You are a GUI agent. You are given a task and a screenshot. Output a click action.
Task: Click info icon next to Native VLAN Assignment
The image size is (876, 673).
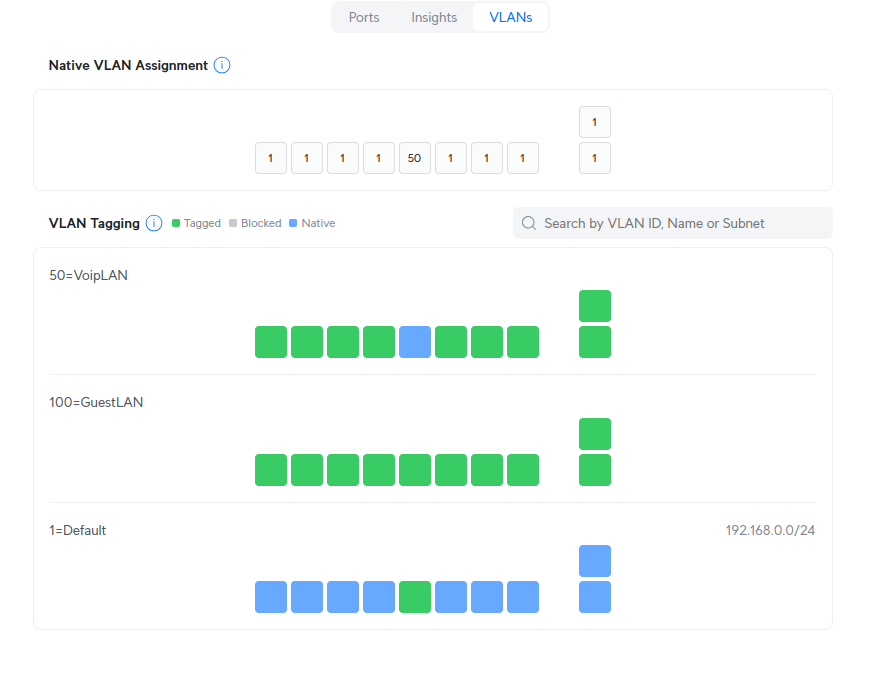point(222,65)
